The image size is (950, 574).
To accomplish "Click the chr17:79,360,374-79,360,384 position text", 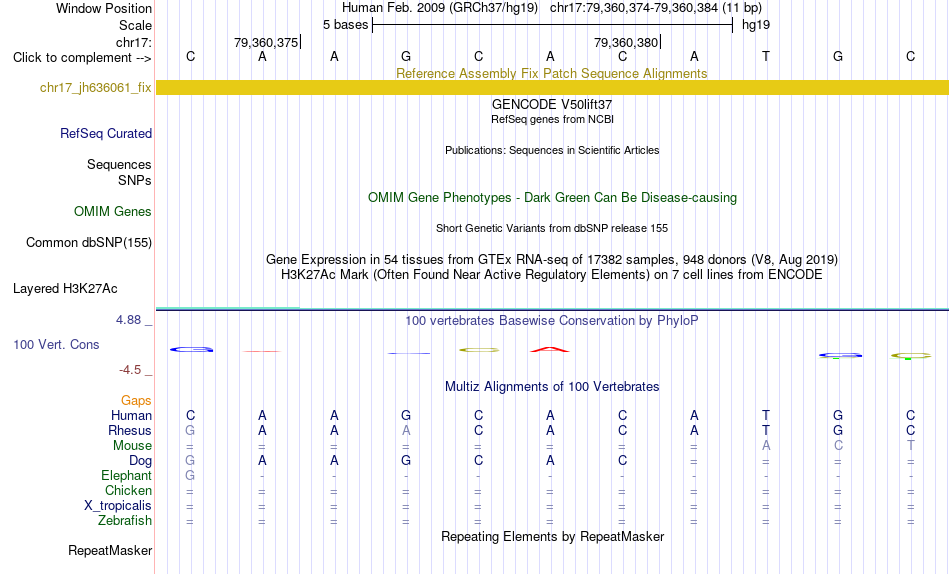I will tap(634, 8).
